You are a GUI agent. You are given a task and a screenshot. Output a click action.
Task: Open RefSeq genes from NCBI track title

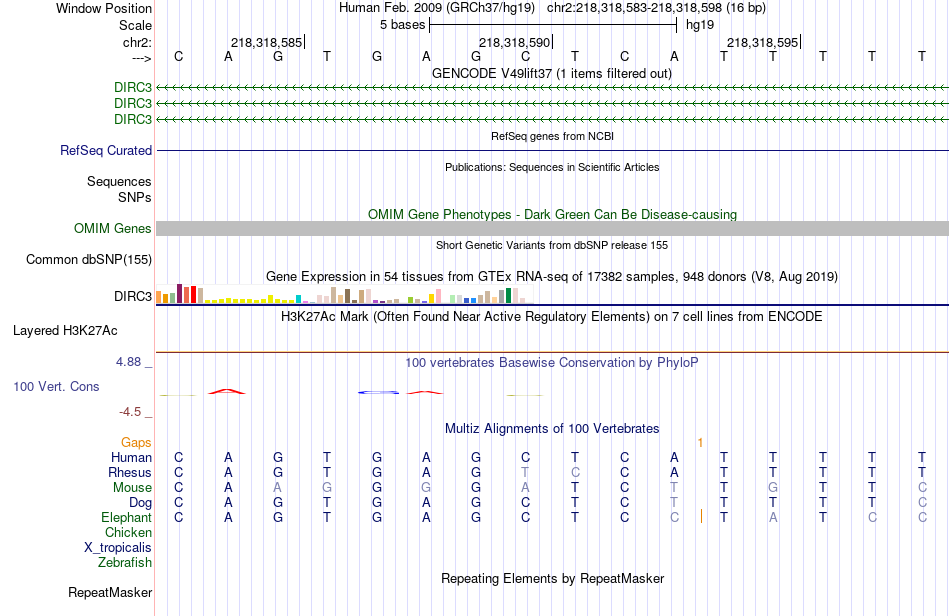click(x=552, y=136)
